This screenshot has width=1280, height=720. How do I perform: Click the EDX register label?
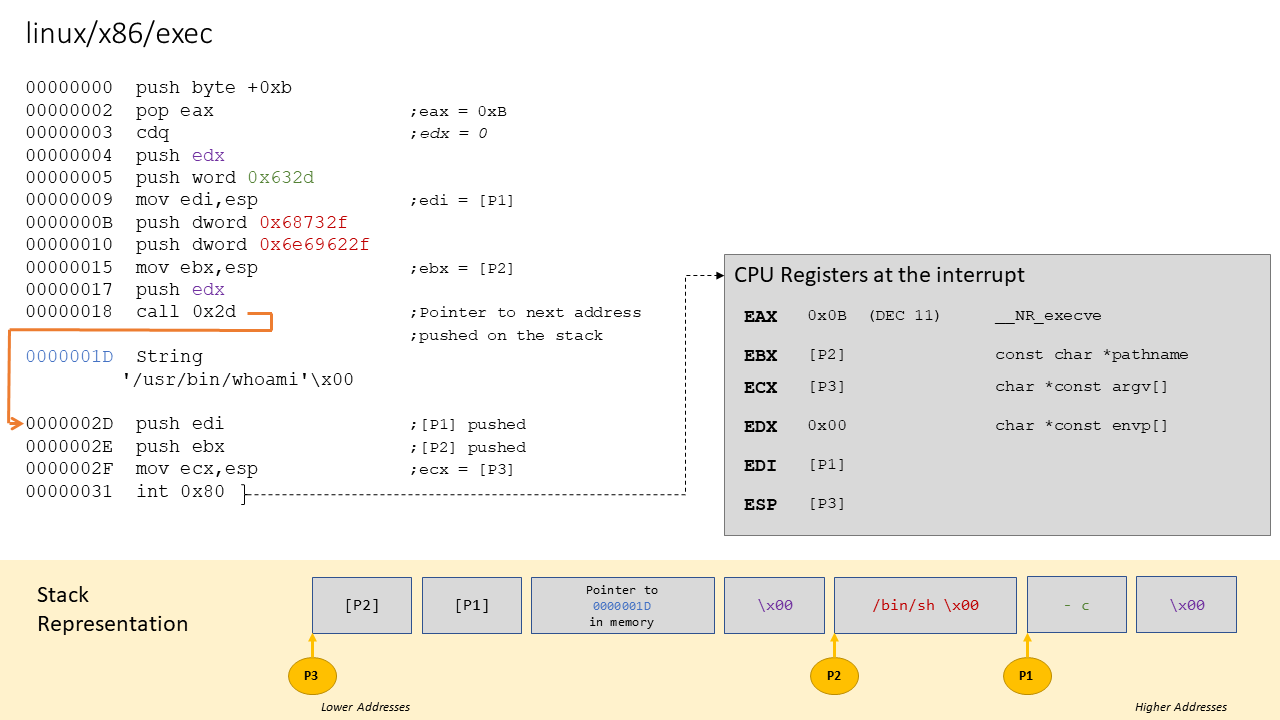coord(760,426)
